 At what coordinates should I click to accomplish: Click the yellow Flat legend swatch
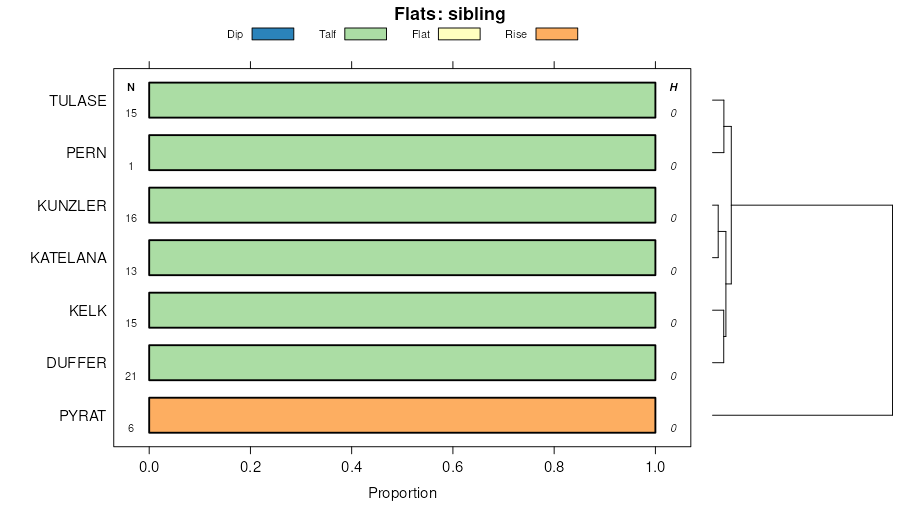[459, 34]
